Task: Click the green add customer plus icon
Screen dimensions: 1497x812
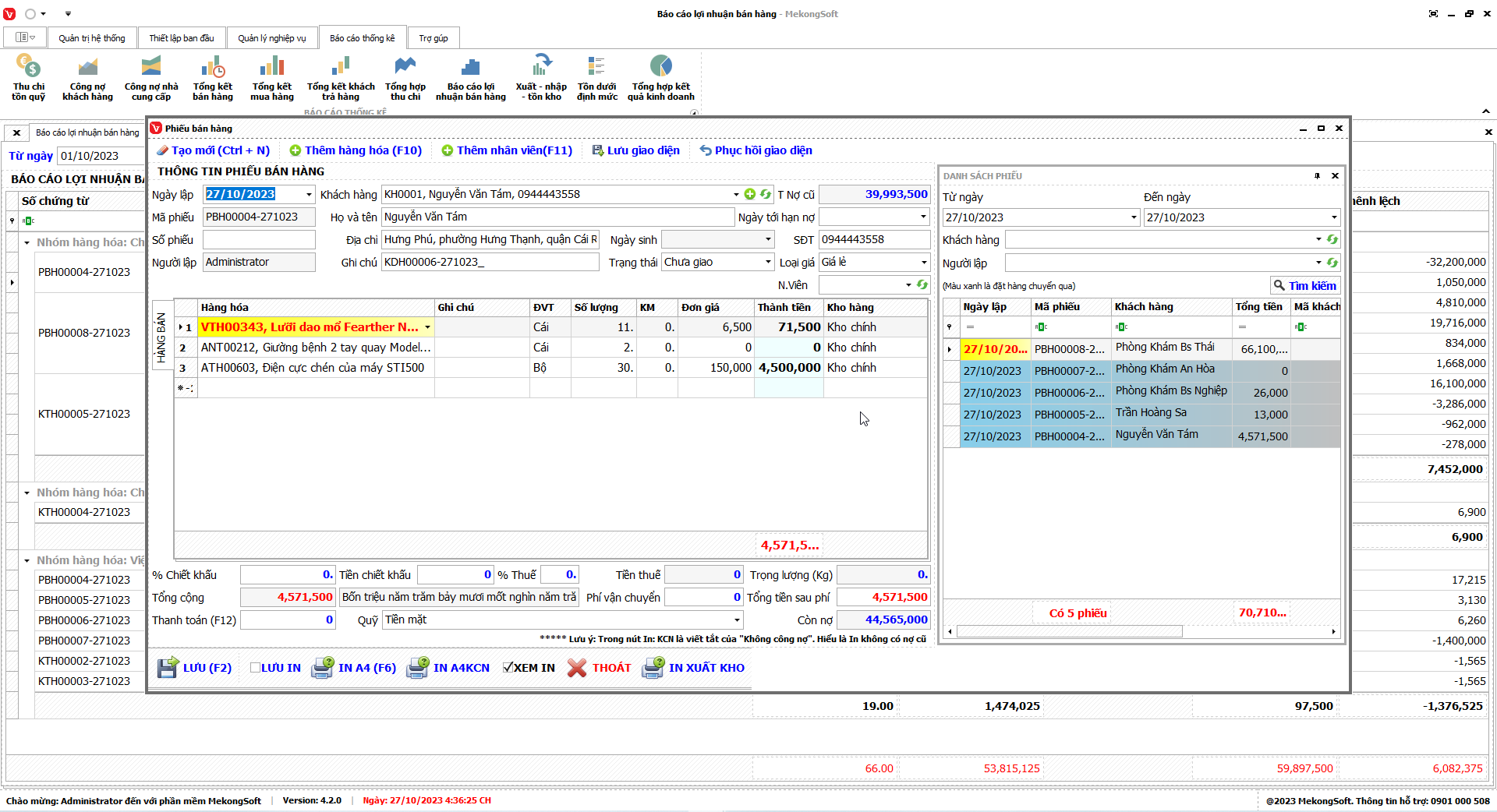Action: [750, 194]
